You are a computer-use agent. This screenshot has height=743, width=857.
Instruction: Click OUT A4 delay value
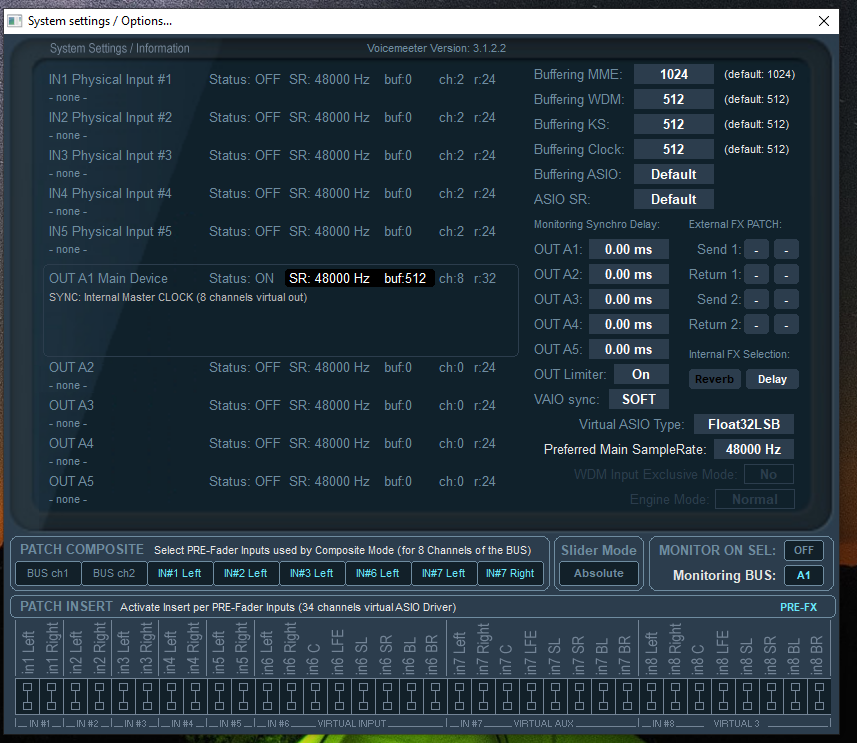pyautogui.click(x=629, y=324)
